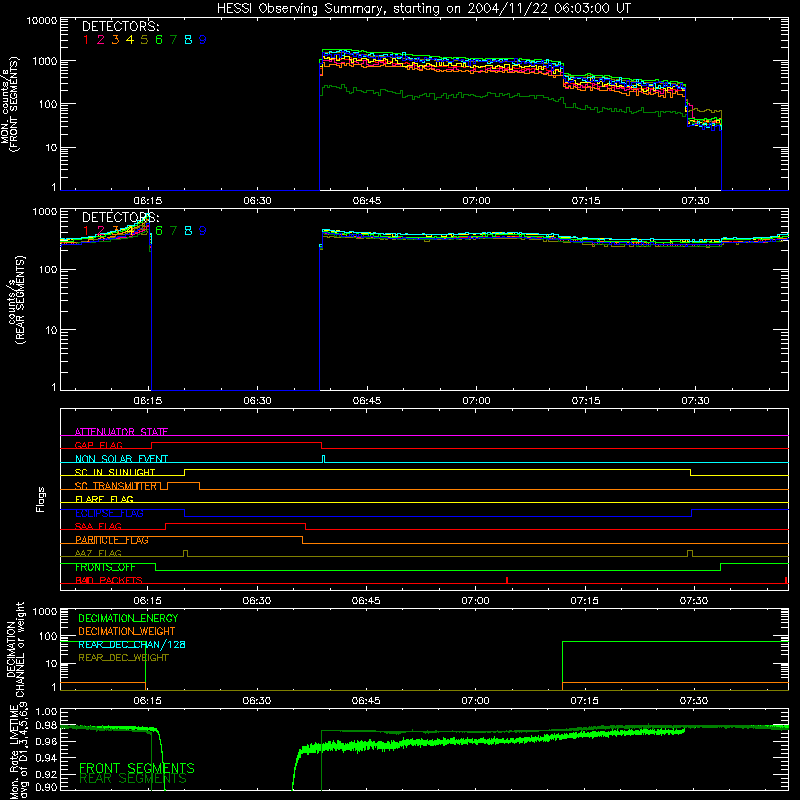Click DETECTORS: label in front segments panel
The height and width of the screenshot is (800, 800).
[120, 27]
